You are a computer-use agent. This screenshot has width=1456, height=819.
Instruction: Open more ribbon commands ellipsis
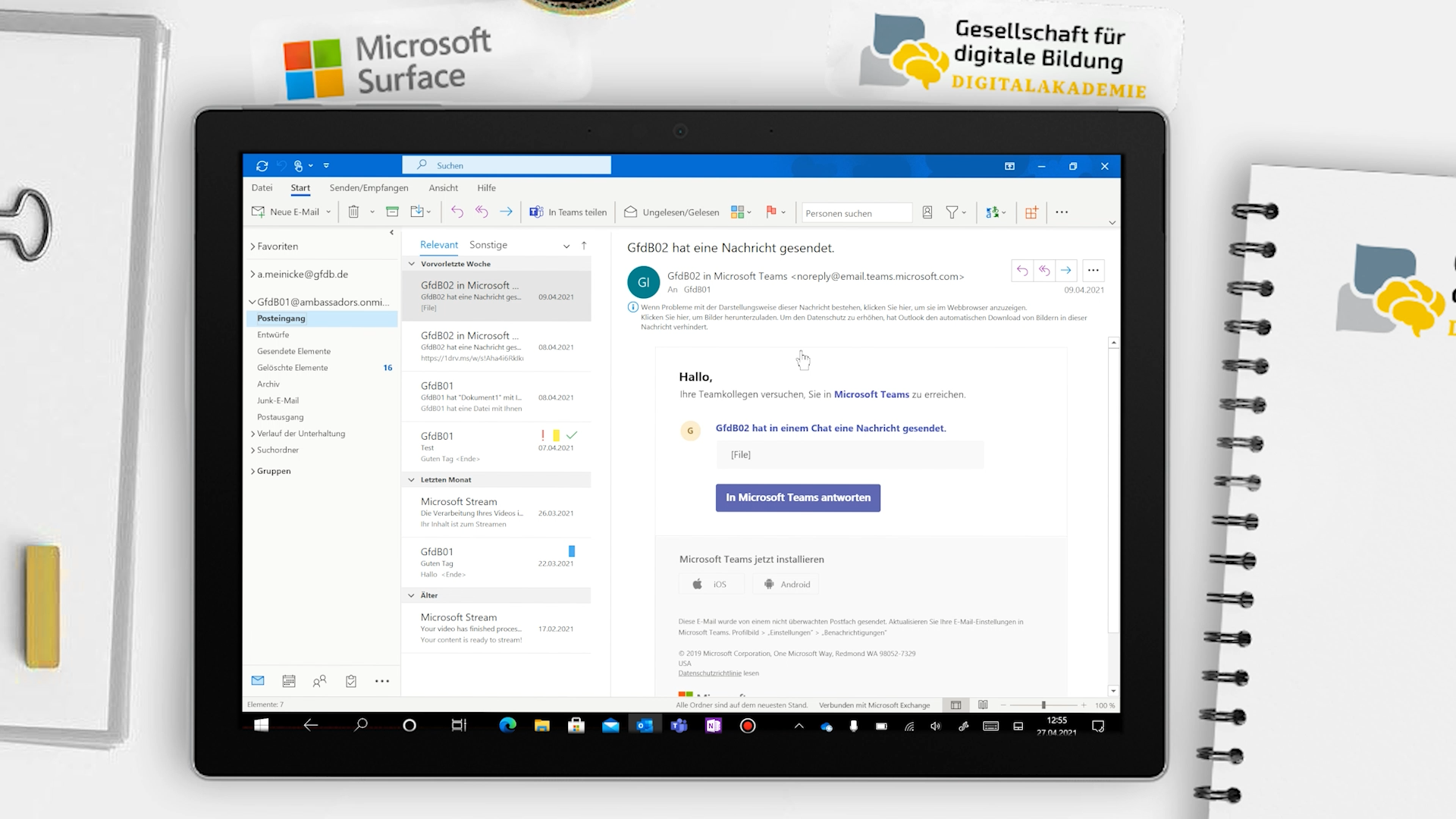(1062, 212)
